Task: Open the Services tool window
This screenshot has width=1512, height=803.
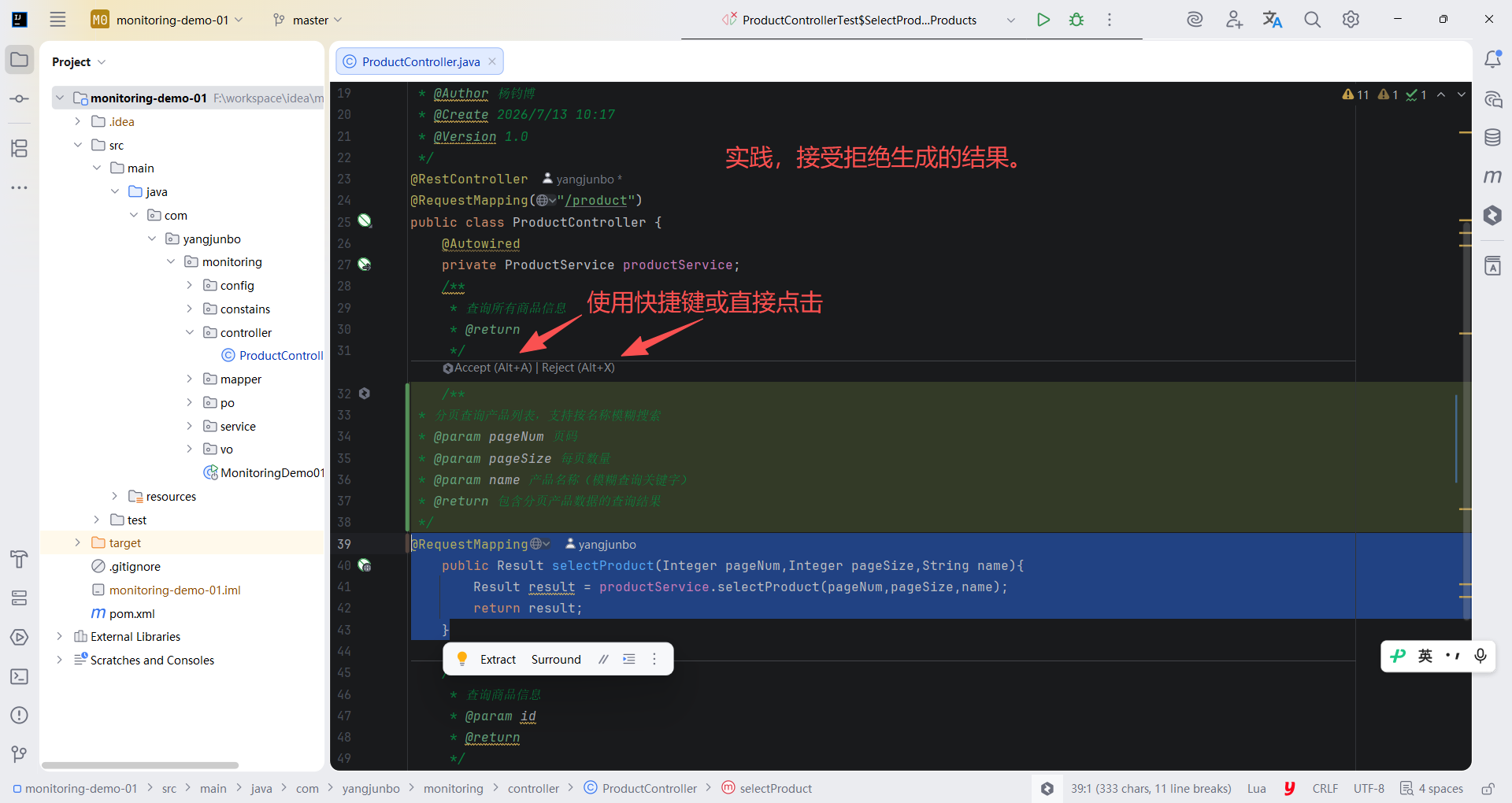Action: (x=20, y=598)
